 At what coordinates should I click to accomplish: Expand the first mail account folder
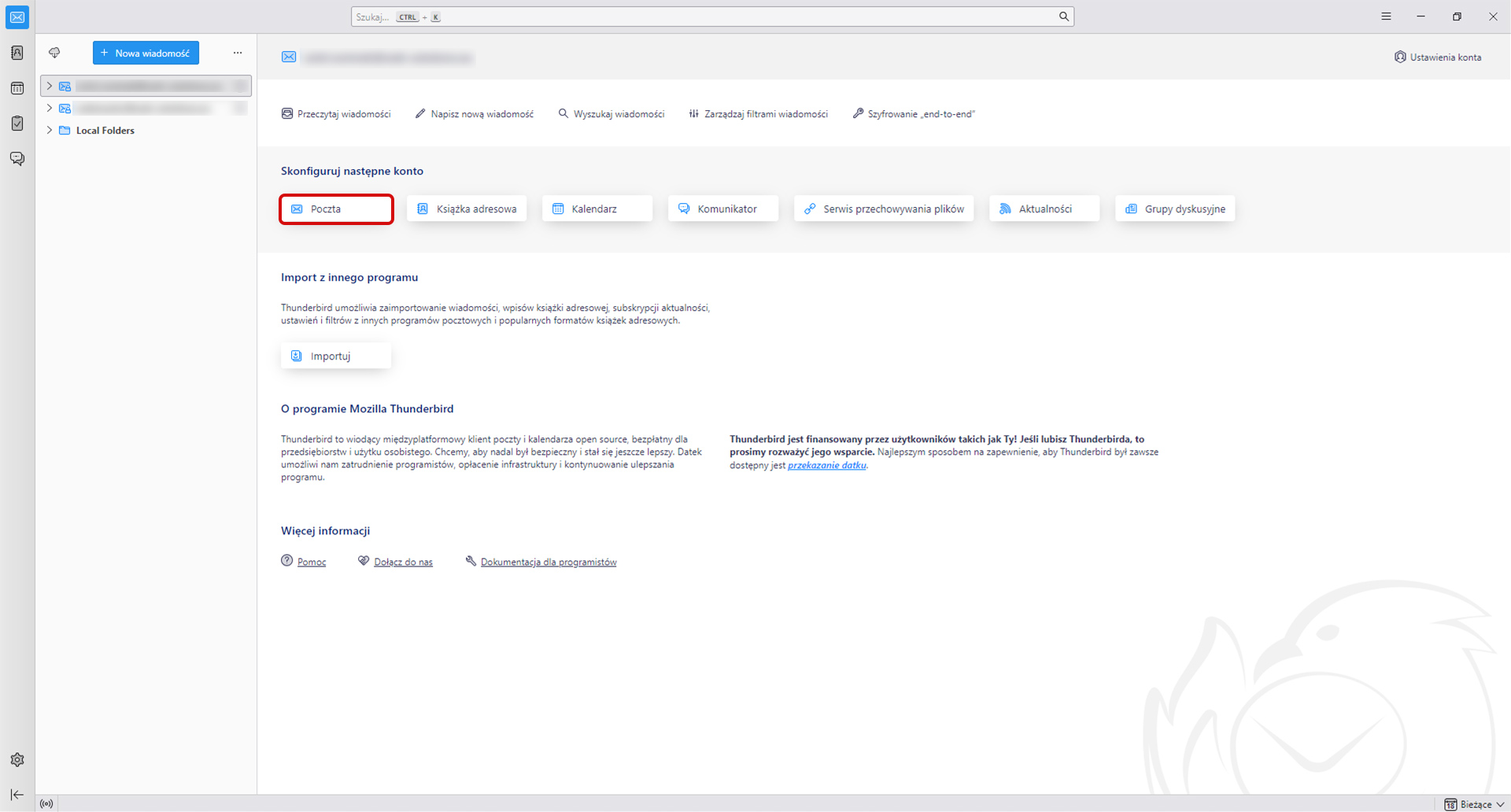(x=50, y=86)
